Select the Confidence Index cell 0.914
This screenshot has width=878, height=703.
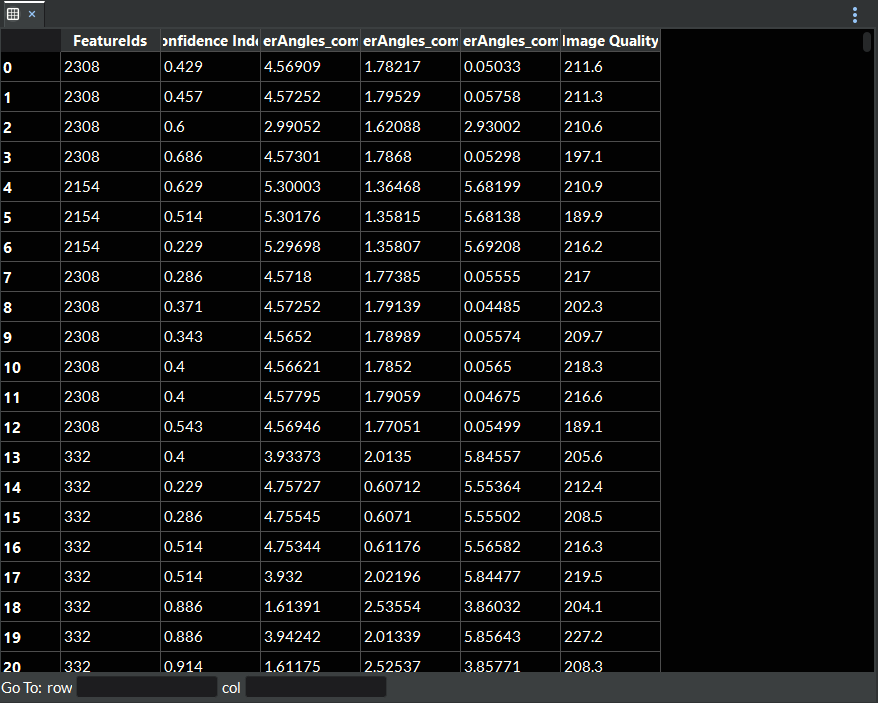point(210,664)
